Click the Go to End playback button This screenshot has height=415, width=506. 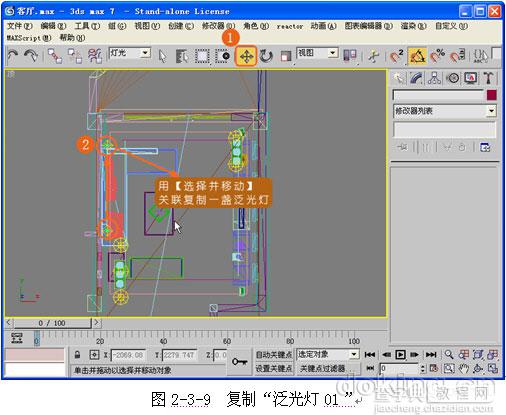pos(431,355)
